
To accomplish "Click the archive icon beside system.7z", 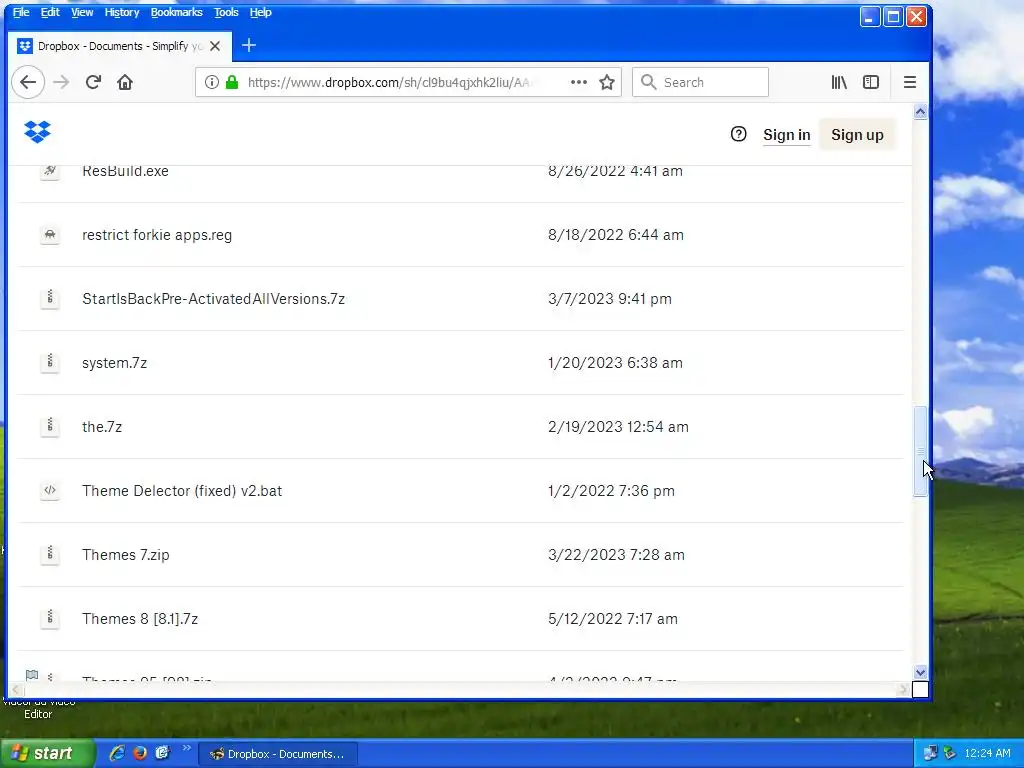I will click(50, 362).
